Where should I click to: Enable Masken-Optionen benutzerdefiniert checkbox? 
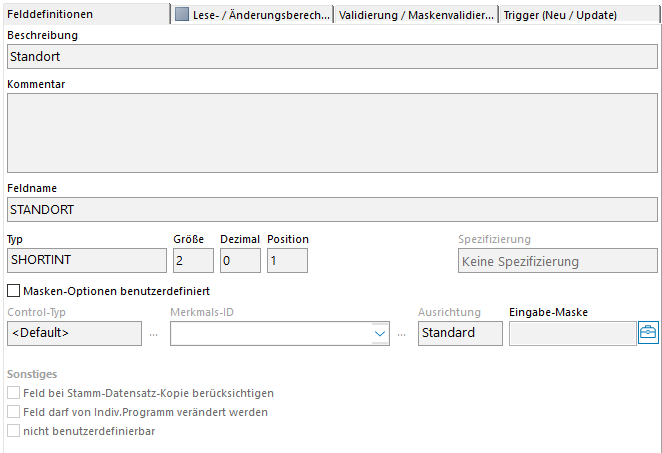(14, 291)
